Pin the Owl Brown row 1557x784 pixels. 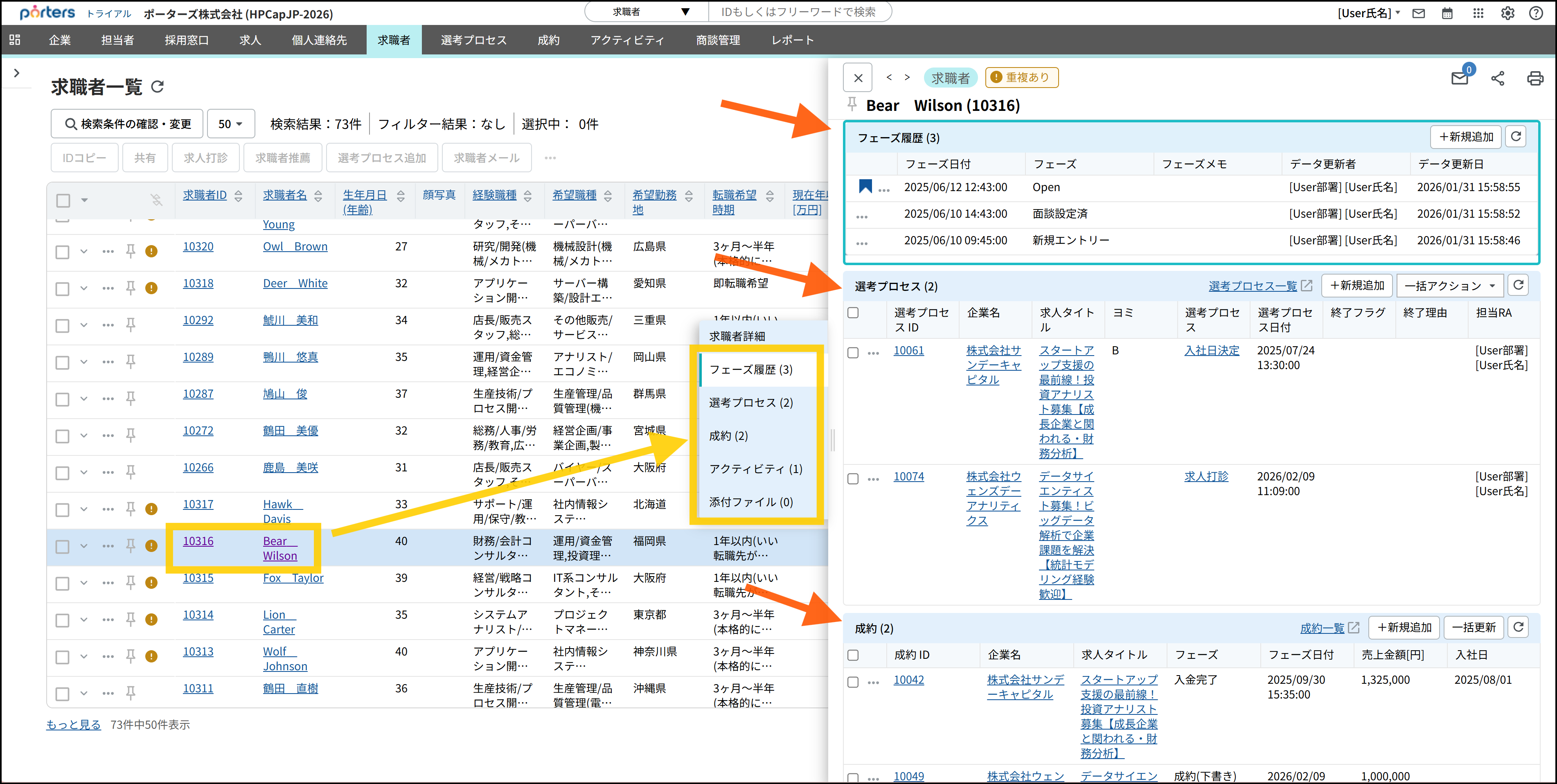131,251
